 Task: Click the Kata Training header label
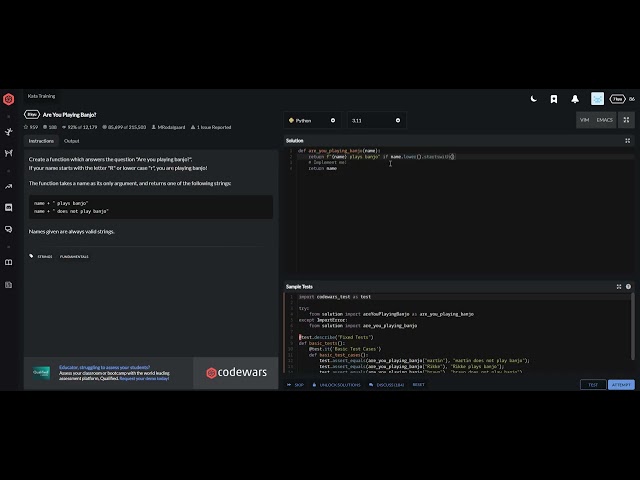41,96
